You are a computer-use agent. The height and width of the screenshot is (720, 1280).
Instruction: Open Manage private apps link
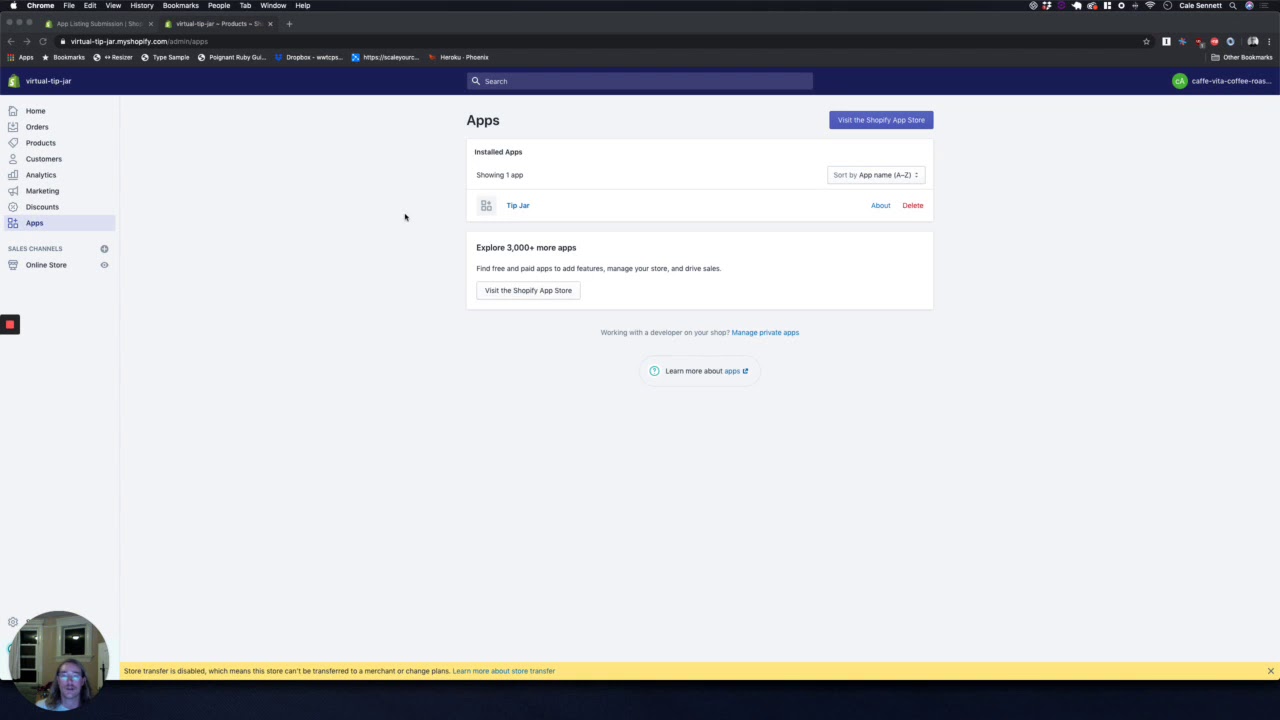tap(765, 332)
